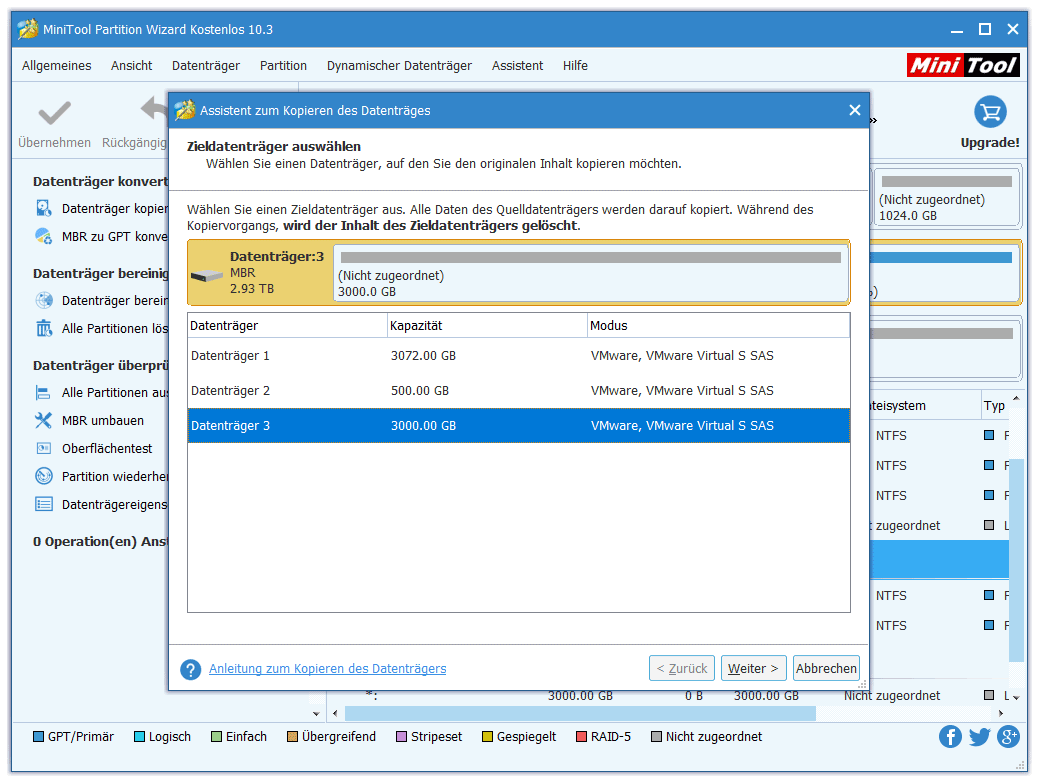Screen dimensions: 1038x778
Task: Click the Übergreifend legend color swatch
Action: click(293, 737)
